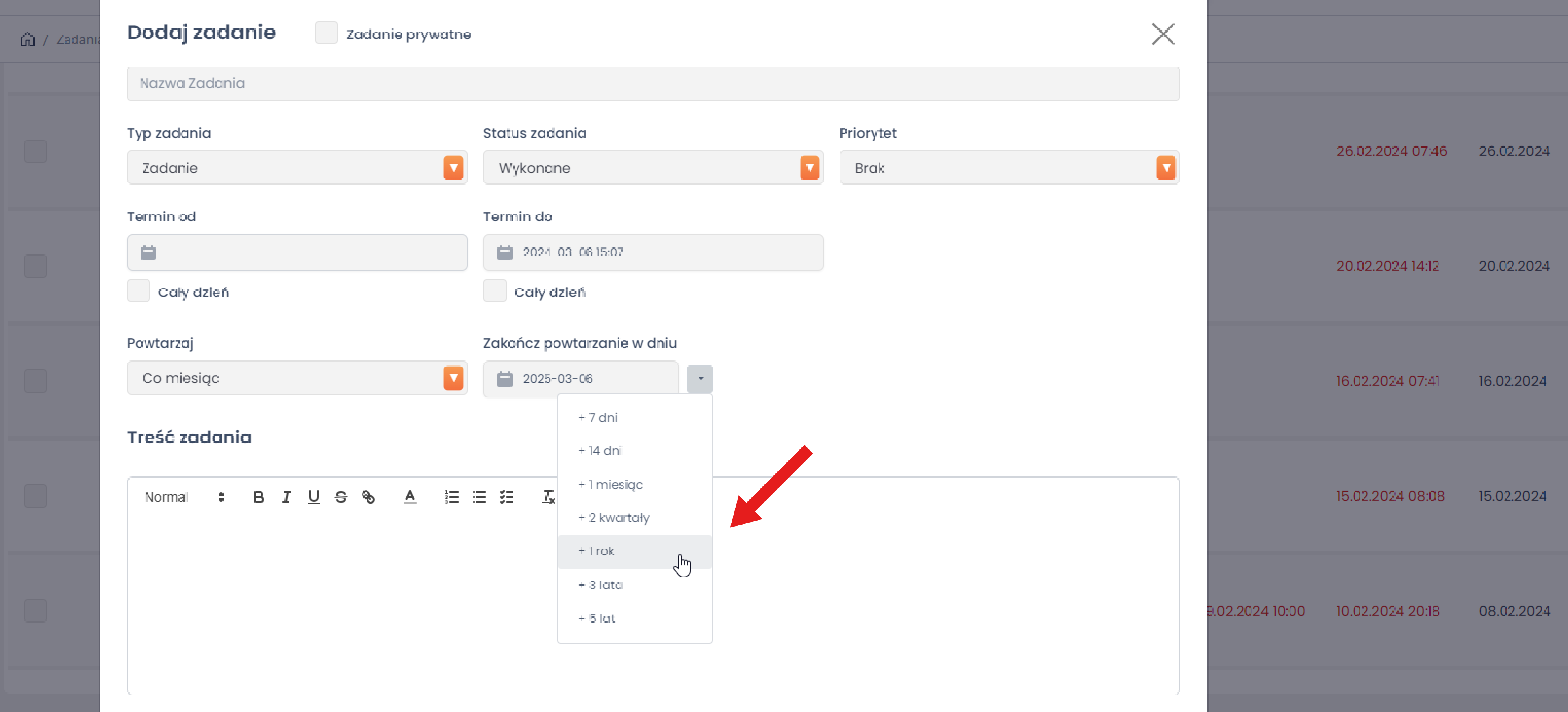Toggle bold formatting in editor toolbar

point(259,497)
